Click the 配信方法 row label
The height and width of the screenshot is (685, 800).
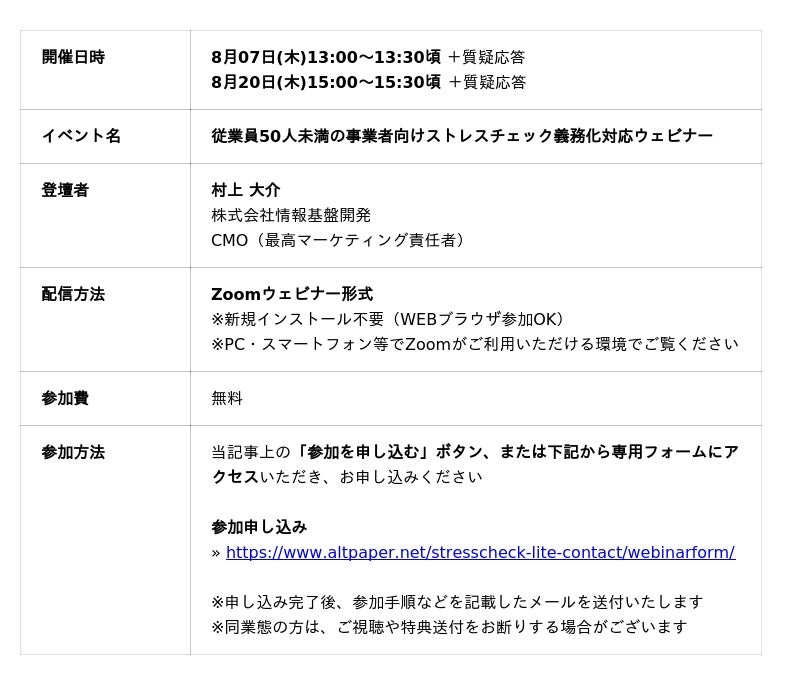tap(73, 294)
